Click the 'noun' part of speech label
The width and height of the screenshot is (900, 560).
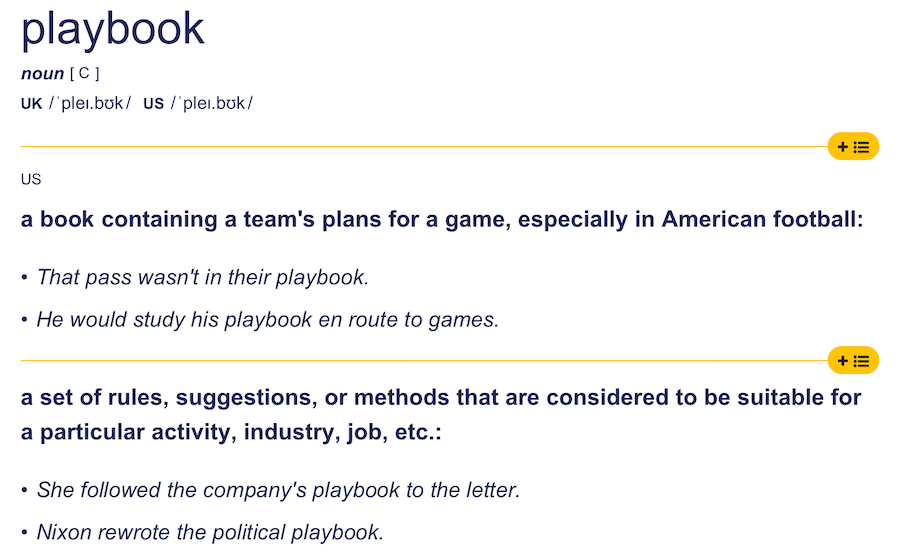pos(42,73)
